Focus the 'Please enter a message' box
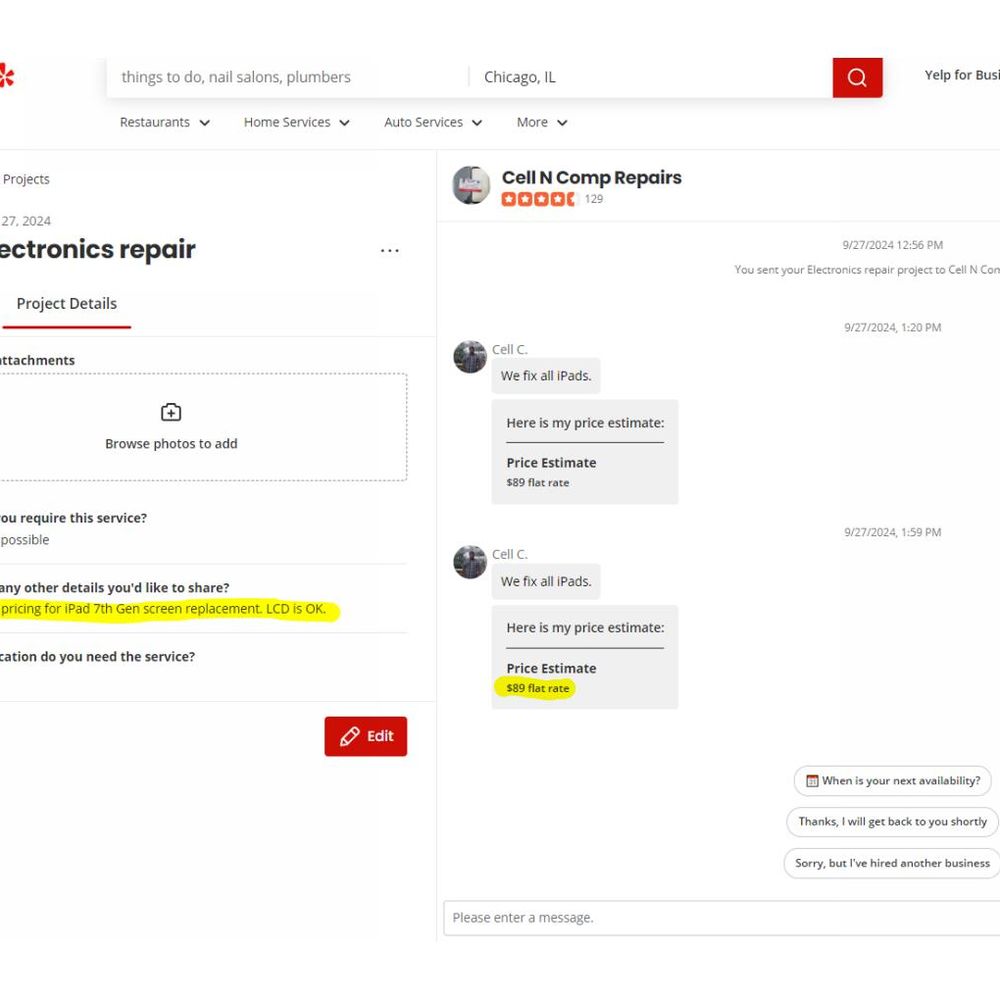 point(721,918)
